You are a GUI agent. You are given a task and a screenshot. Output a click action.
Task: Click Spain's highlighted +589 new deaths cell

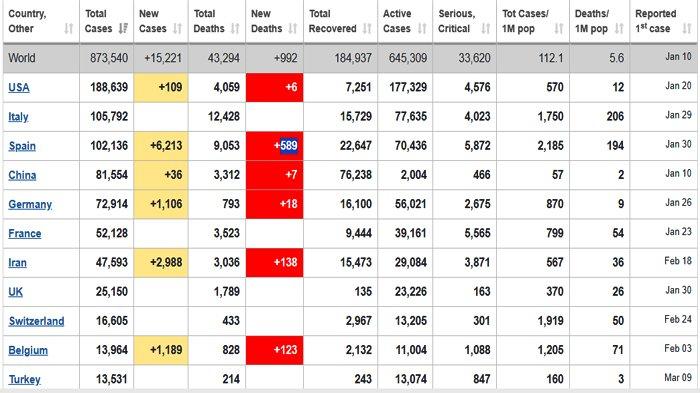[x=275, y=146]
